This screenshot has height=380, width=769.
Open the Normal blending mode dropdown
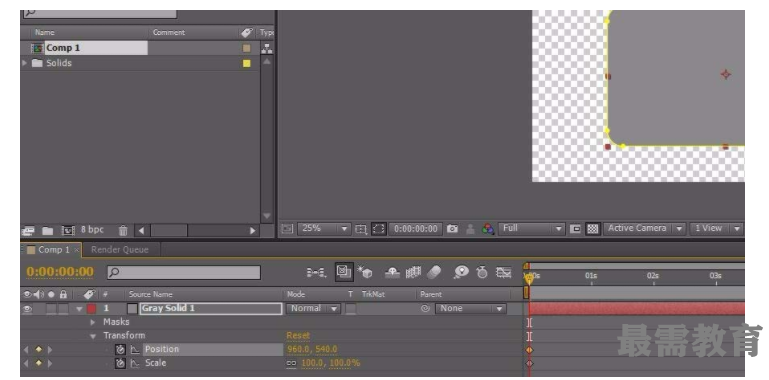coord(313,308)
